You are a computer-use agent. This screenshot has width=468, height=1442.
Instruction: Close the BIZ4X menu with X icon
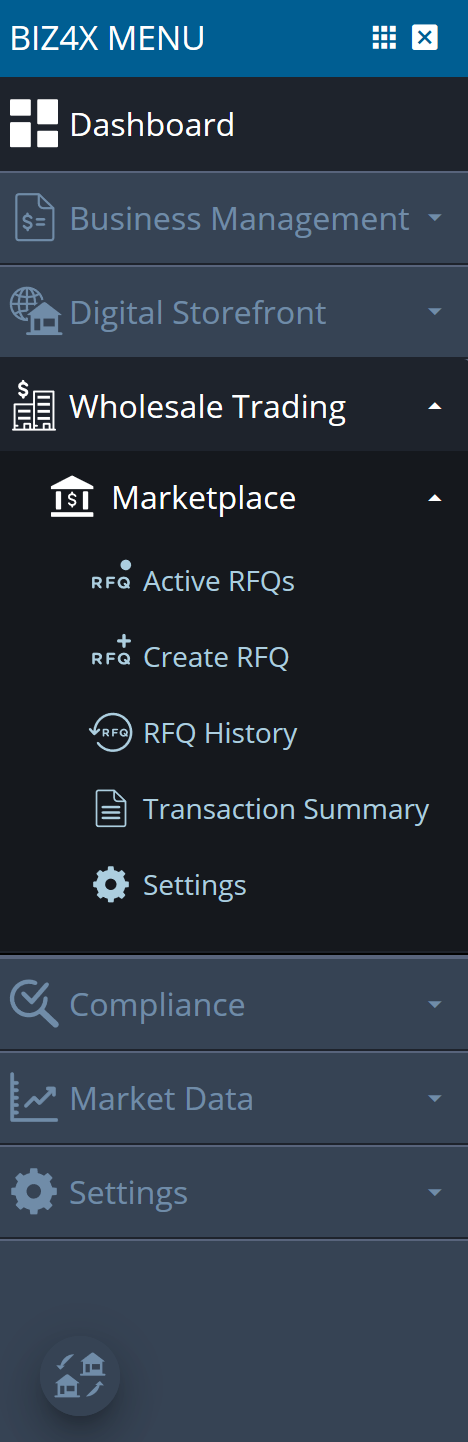(x=425, y=38)
